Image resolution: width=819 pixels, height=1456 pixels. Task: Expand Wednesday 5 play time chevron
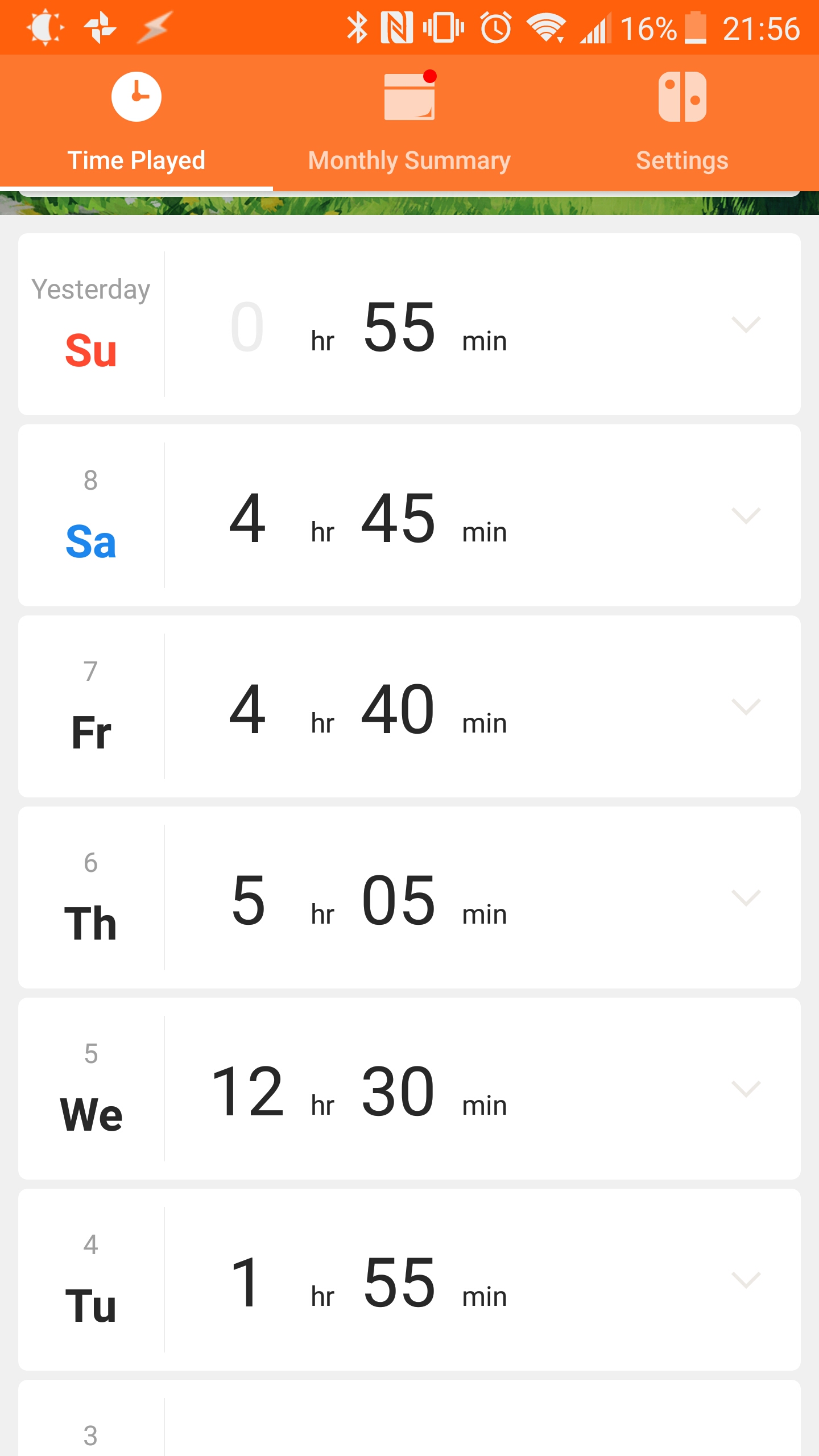[x=746, y=1089]
